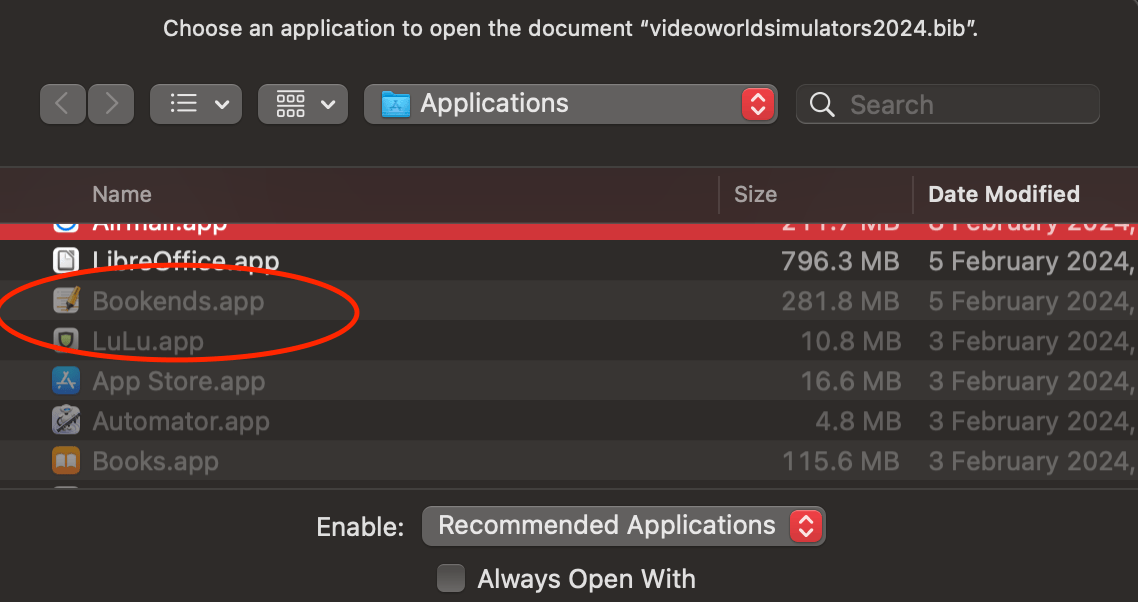1138x602 pixels.
Task: Toggle the Always Open With checkbox
Action: [x=451, y=579]
